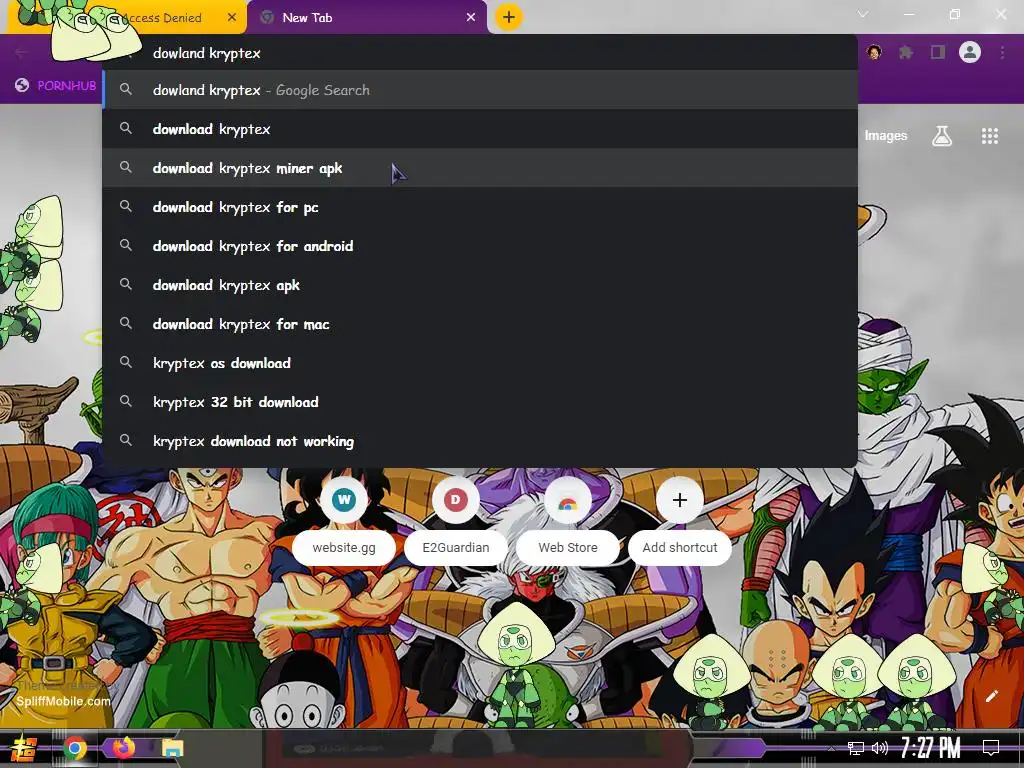1024x768 pixels.
Task: Open the Extensions puzzle icon
Action: [x=906, y=52]
